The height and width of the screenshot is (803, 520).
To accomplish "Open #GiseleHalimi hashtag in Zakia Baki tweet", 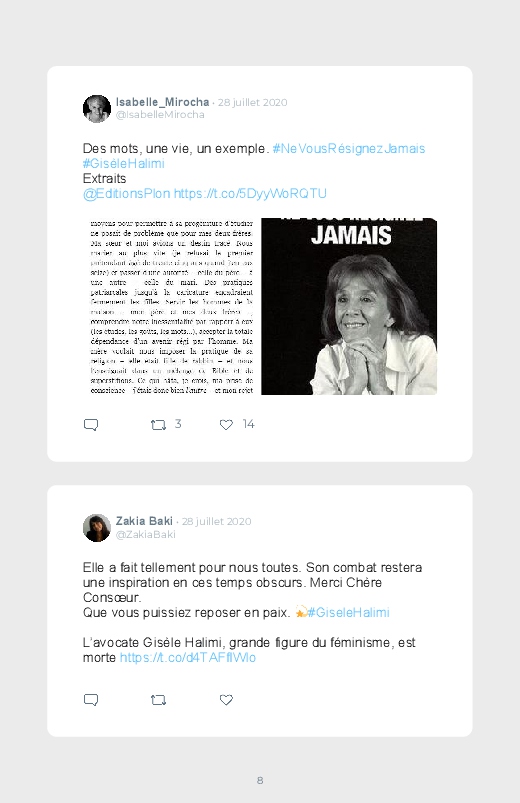I will (348, 612).
